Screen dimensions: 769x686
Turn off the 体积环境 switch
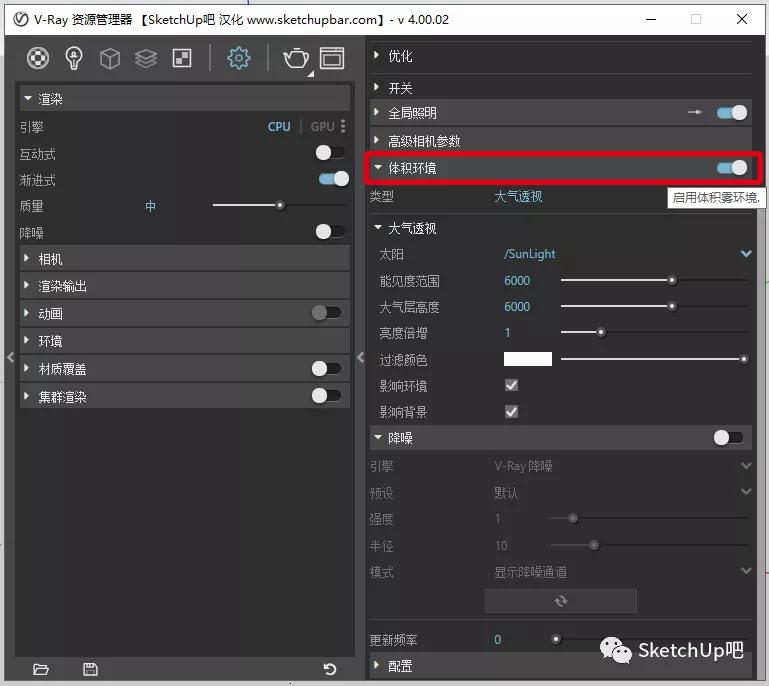coord(732,168)
